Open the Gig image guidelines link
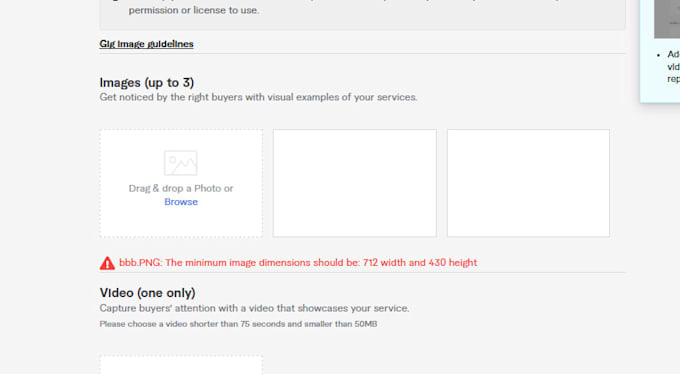This screenshot has height=374, width=680. click(x=146, y=44)
